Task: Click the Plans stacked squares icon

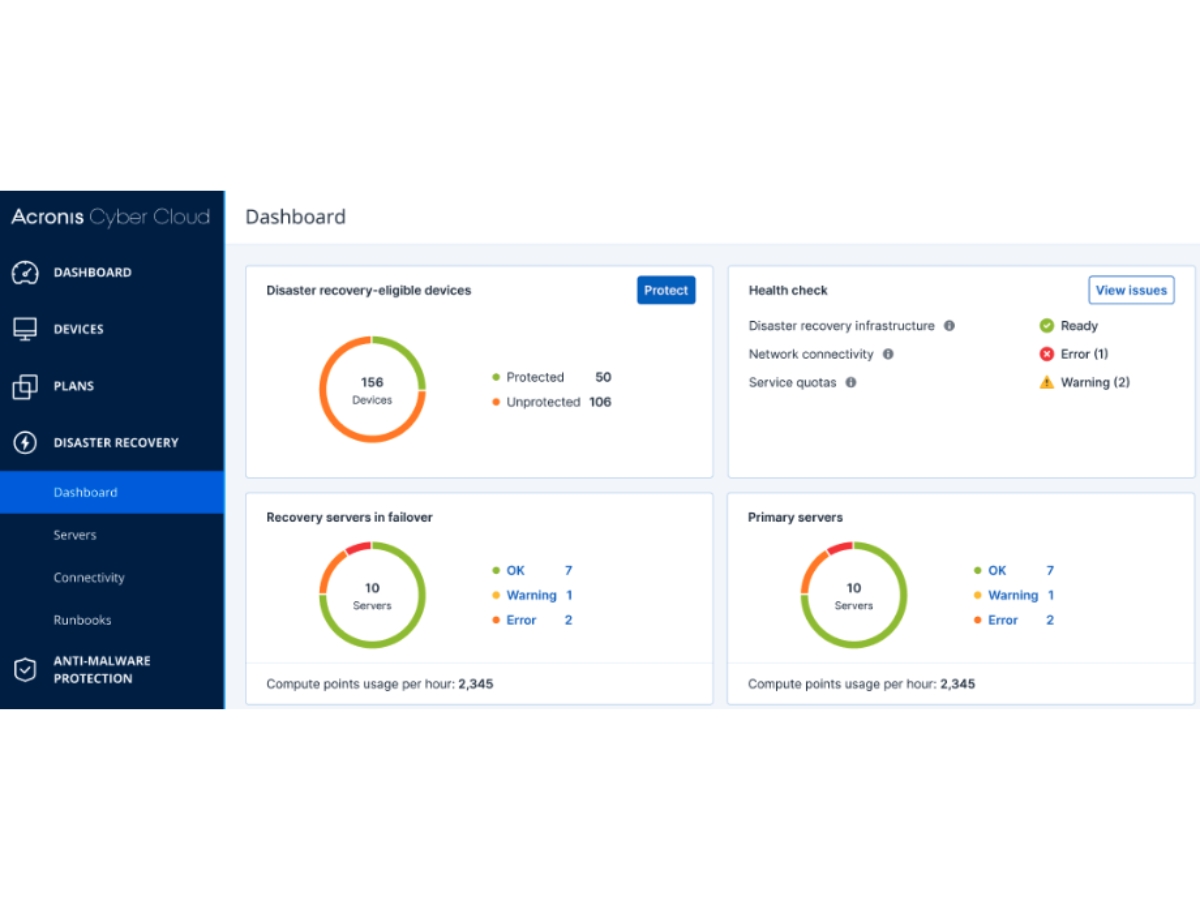Action: 25,386
